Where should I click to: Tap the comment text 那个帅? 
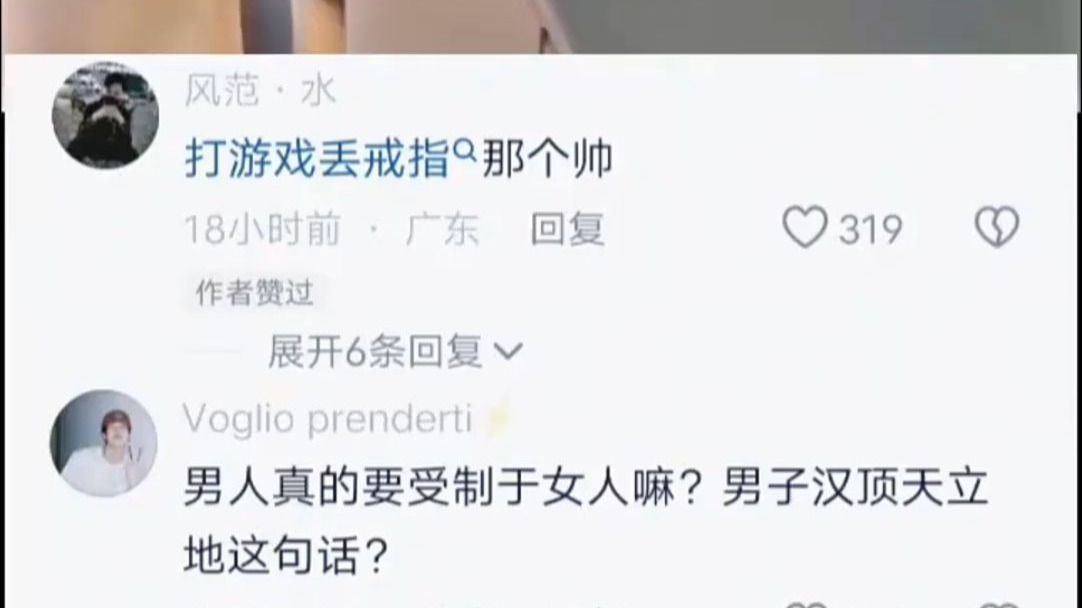pyautogui.click(x=547, y=159)
